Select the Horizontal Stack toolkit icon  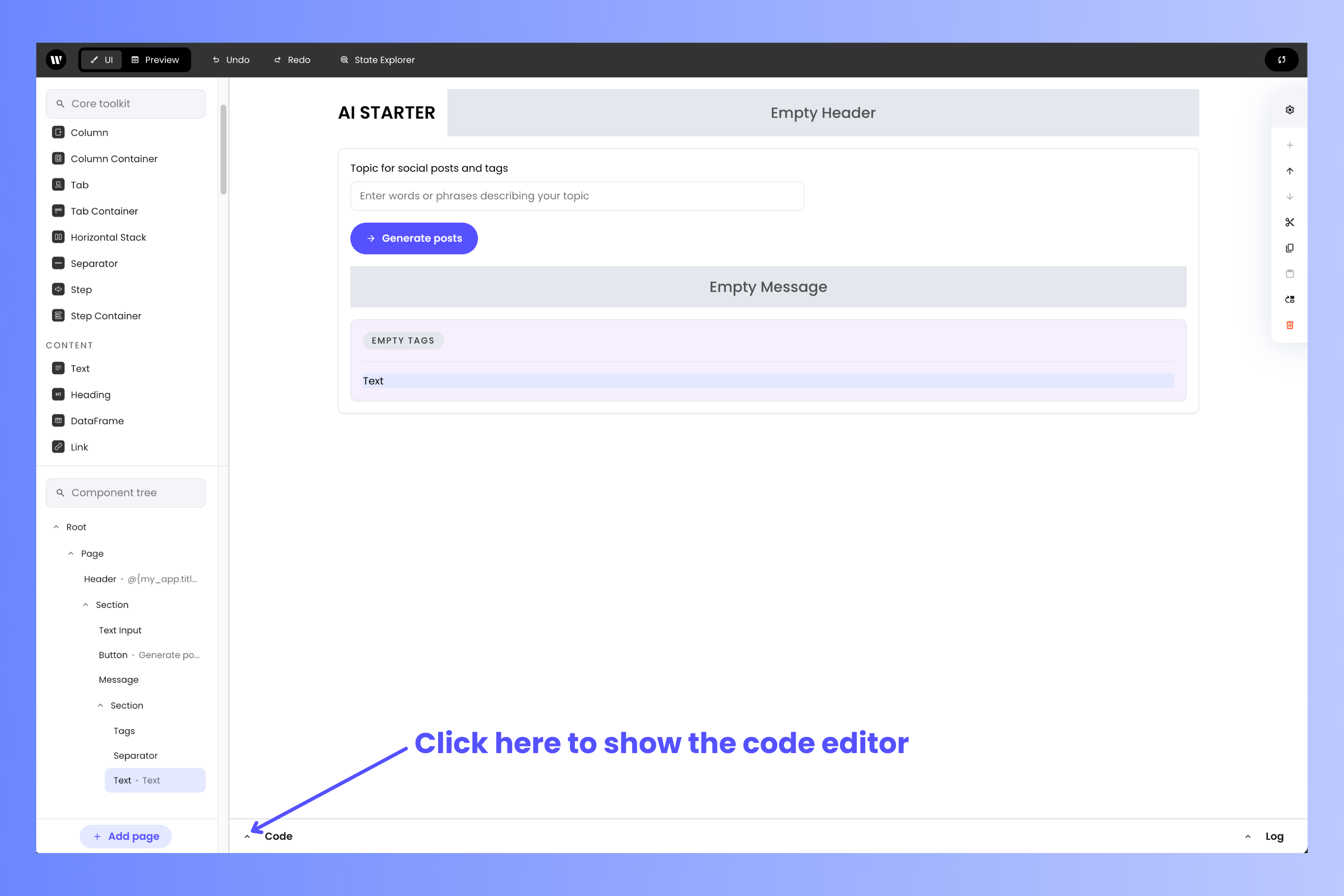[58, 237]
